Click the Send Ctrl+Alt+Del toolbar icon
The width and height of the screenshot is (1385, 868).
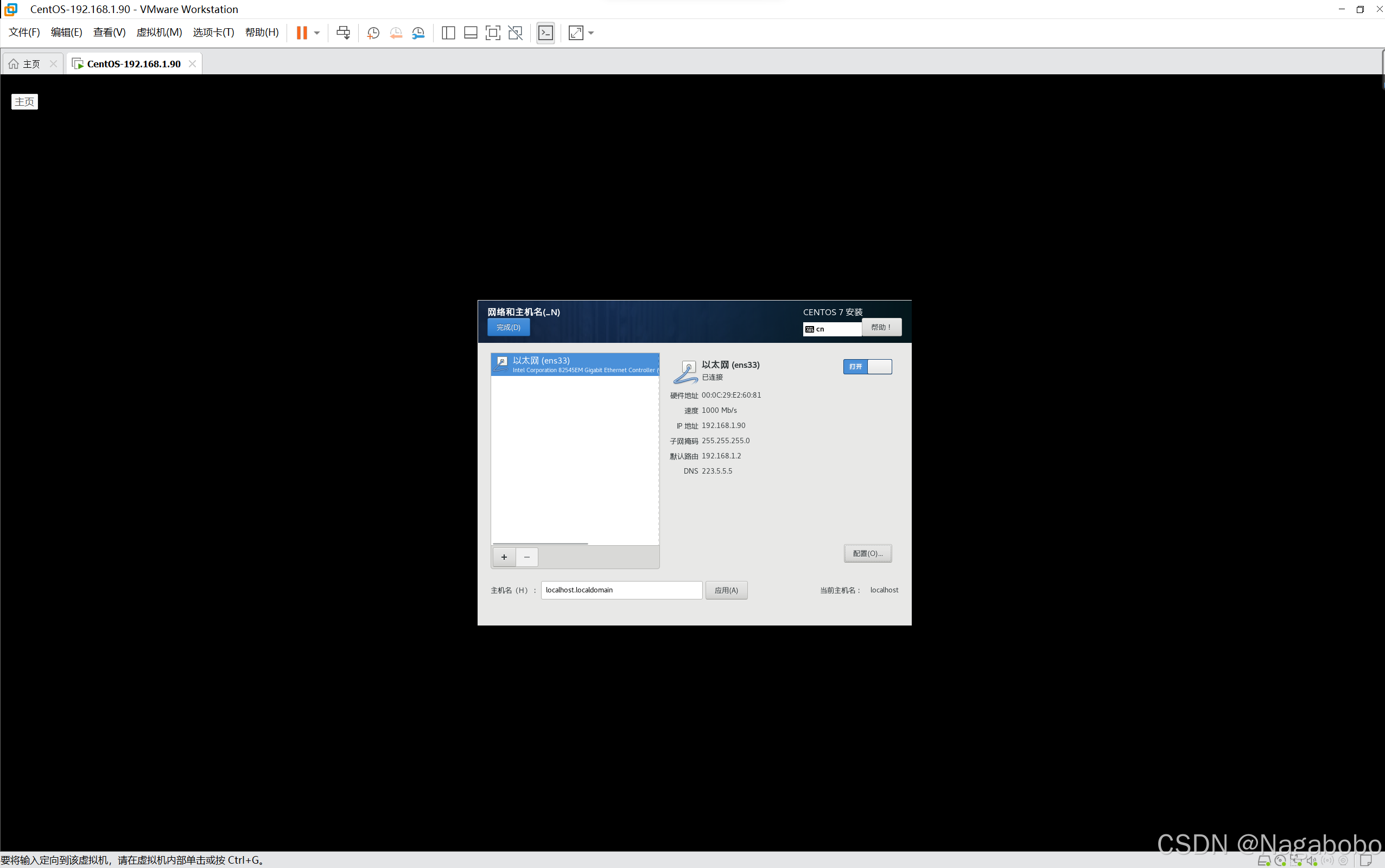click(343, 33)
